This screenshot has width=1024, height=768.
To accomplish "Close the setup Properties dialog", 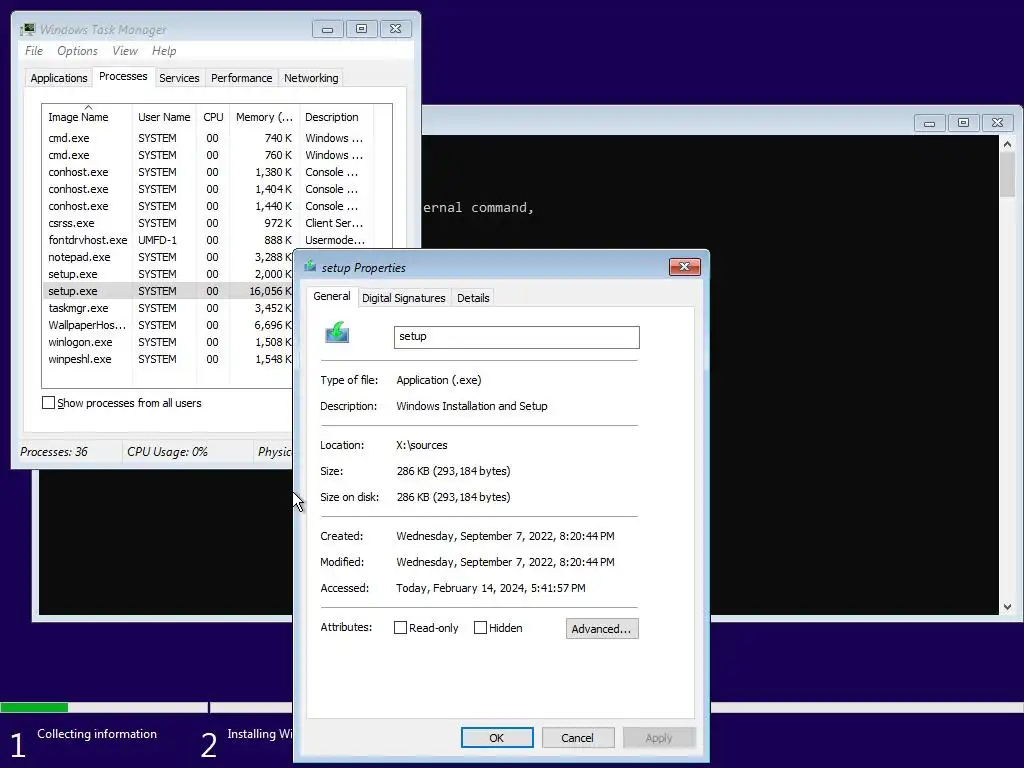I will click(684, 266).
